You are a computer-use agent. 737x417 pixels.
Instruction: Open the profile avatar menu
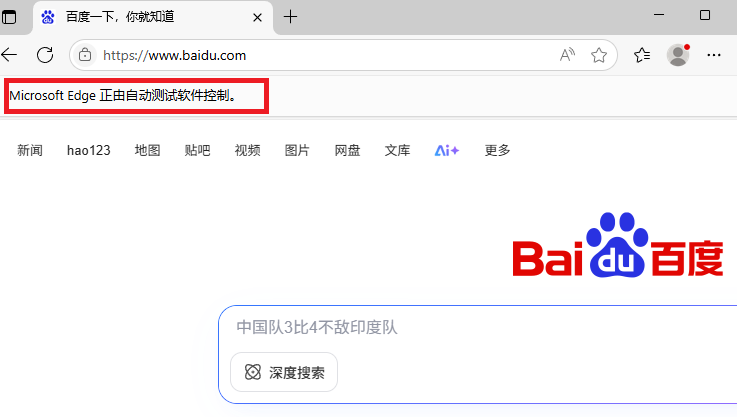click(x=678, y=55)
